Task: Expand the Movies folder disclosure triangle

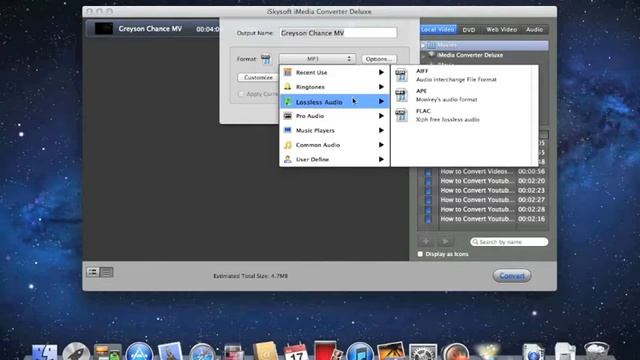Action: click(423, 45)
